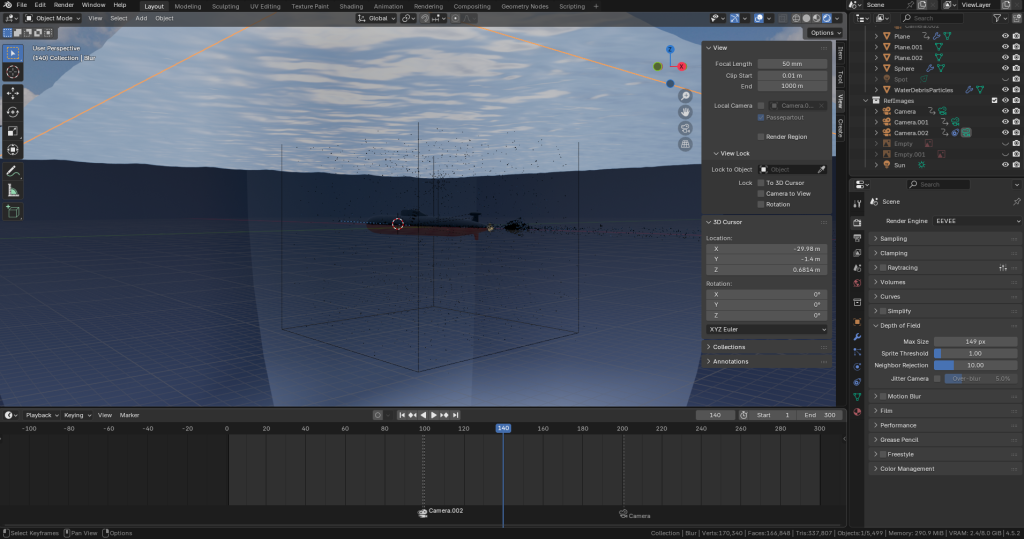Select the Measure tool
The image size is (1024, 539).
(13, 191)
